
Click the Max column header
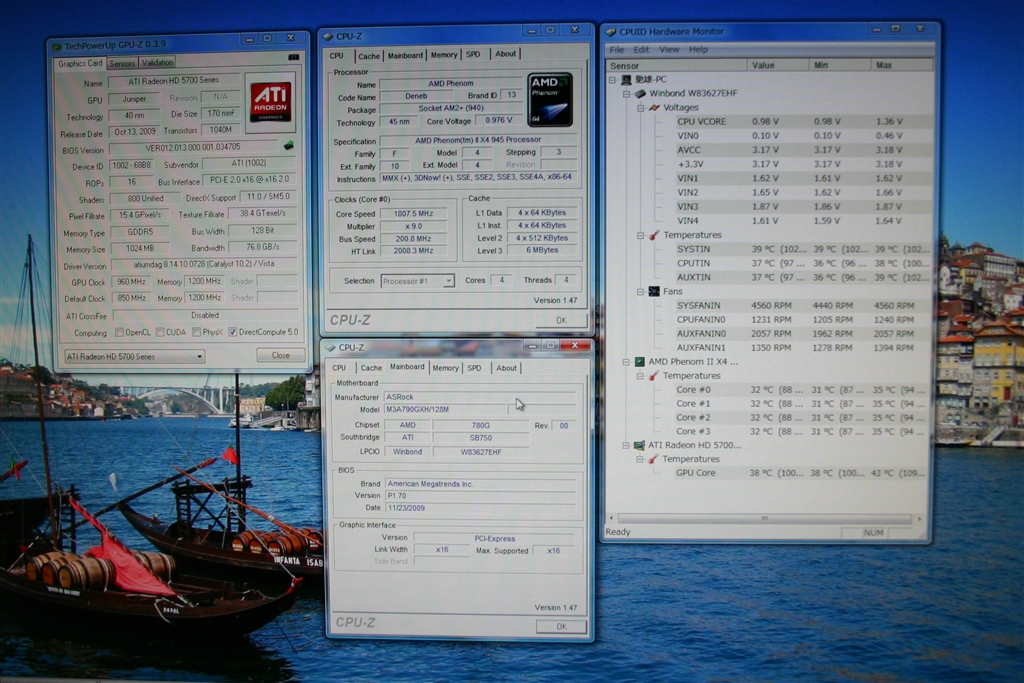(884, 65)
